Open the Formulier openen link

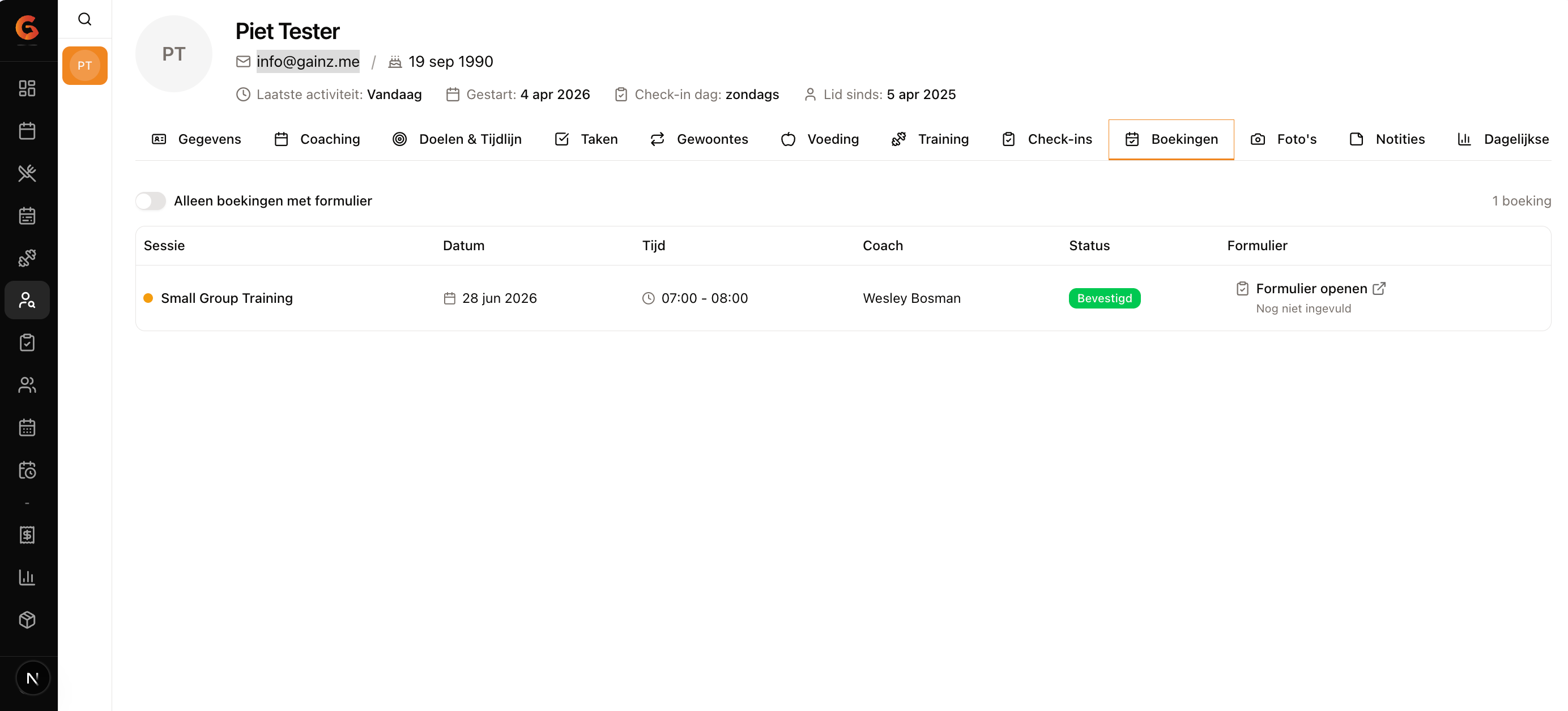[x=1312, y=288]
